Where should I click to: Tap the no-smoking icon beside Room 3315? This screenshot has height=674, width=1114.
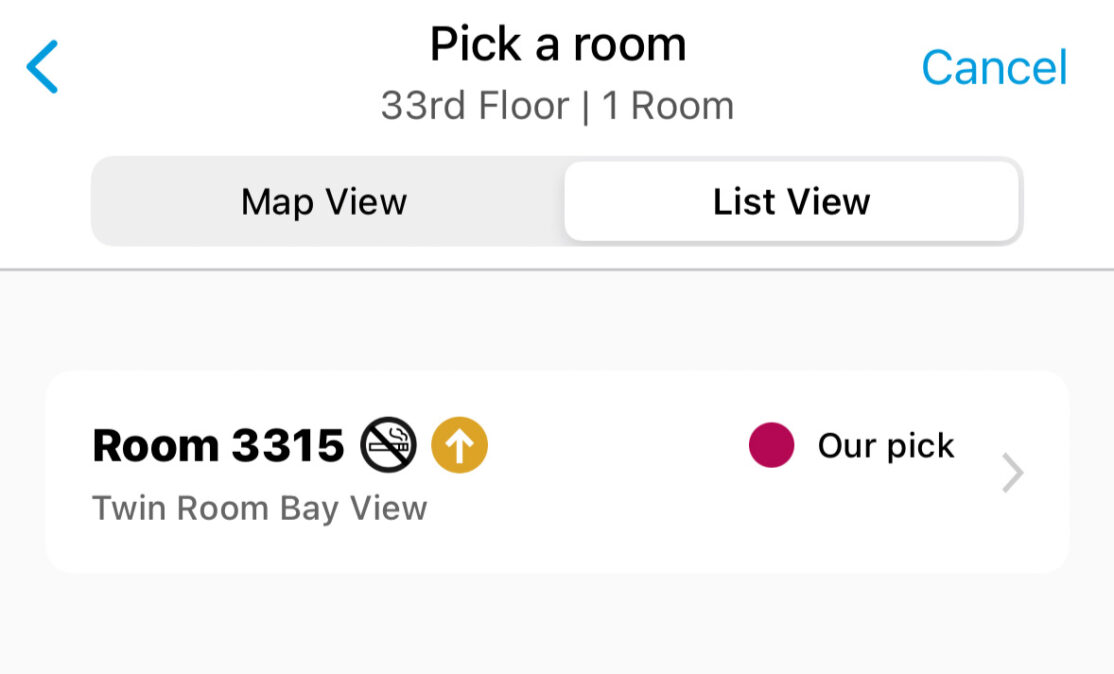coord(388,445)
